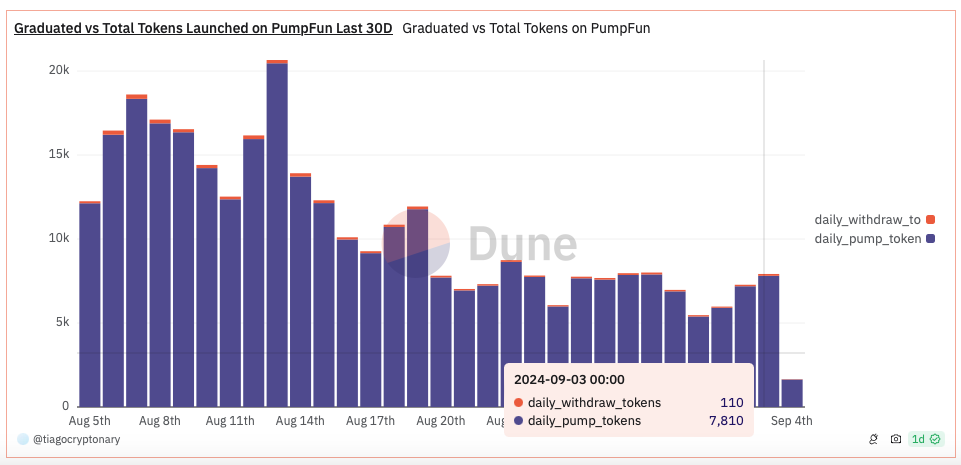This screenshot has height=465, width=961.
Task: Select the first bar above Aug 5th
Action: (x=90, y=305)
